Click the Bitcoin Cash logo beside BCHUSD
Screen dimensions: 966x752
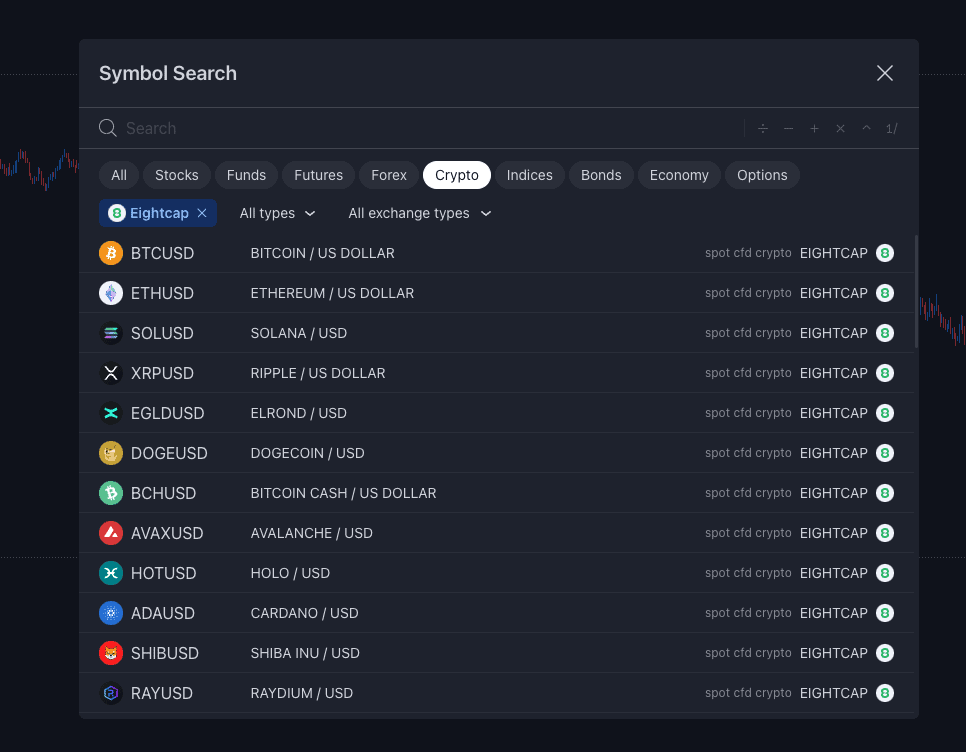point(111,493)
